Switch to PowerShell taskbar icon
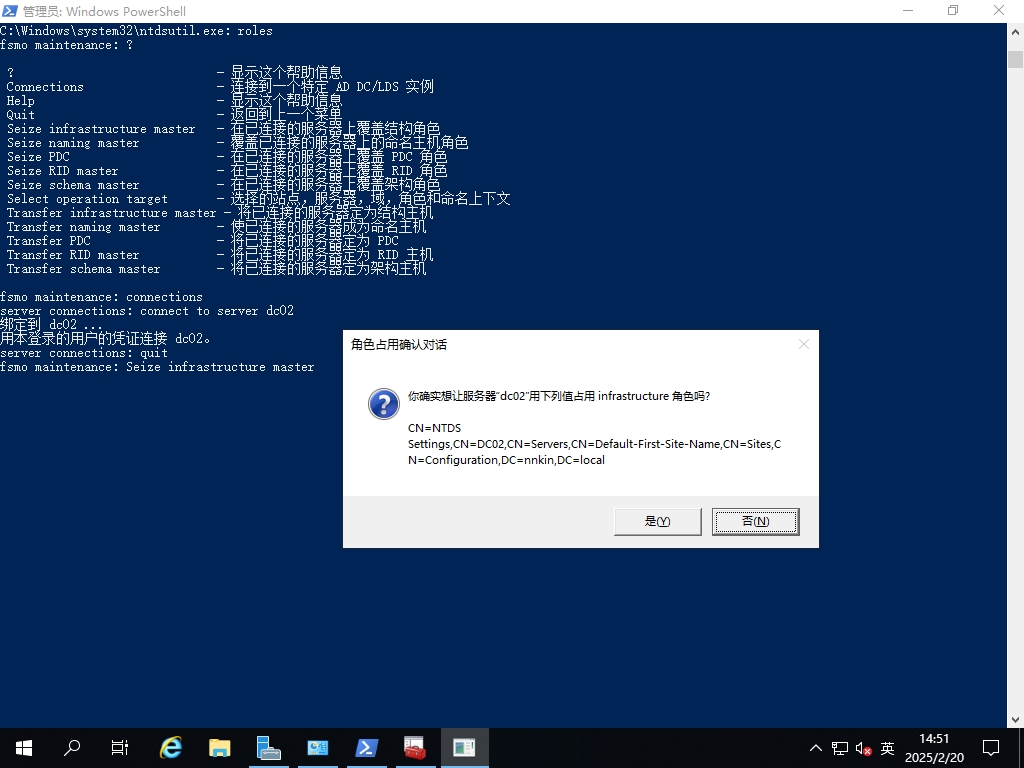1024x768 pixels. point(366,747)
